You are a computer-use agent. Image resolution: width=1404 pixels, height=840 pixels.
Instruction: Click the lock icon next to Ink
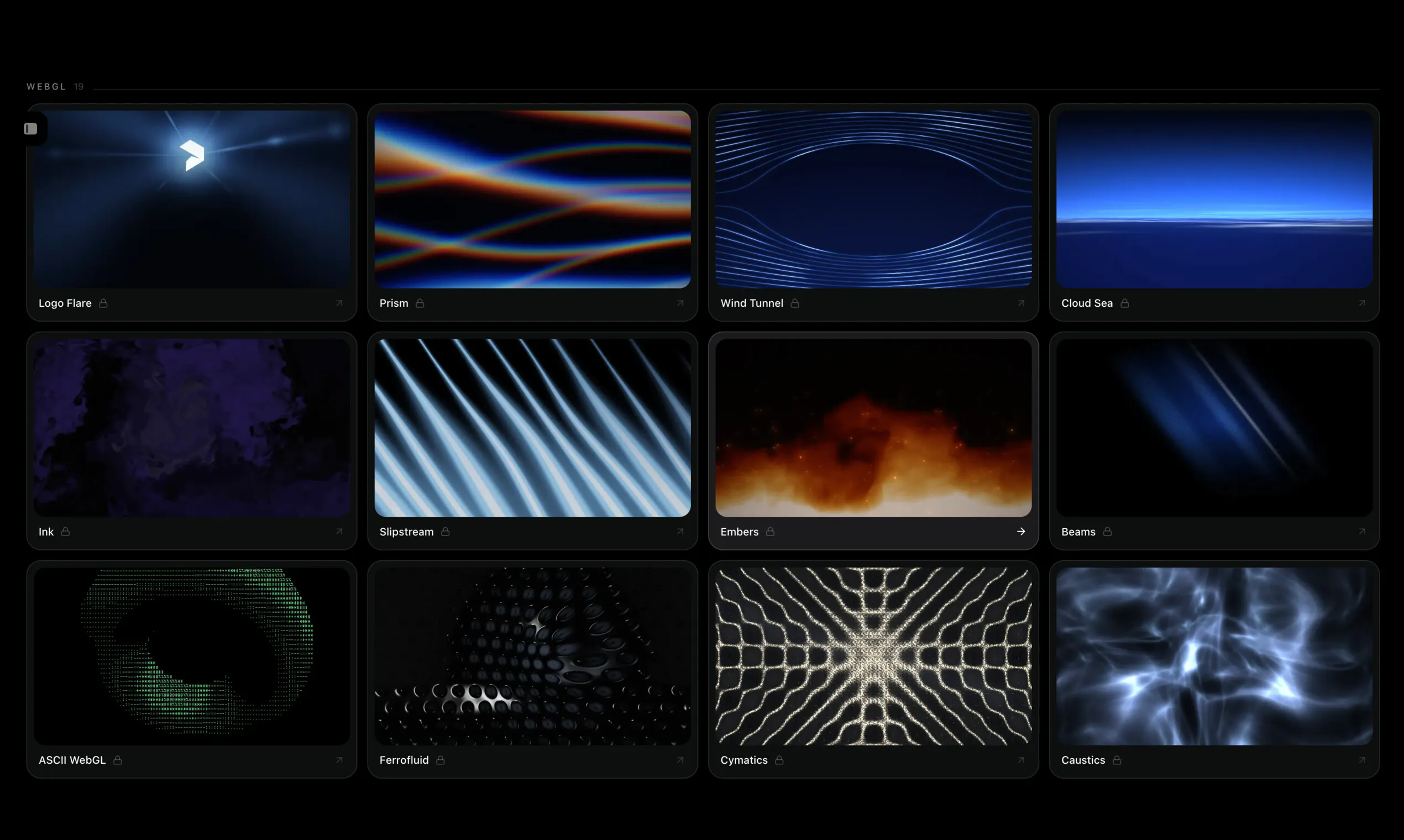click(65, 532)
